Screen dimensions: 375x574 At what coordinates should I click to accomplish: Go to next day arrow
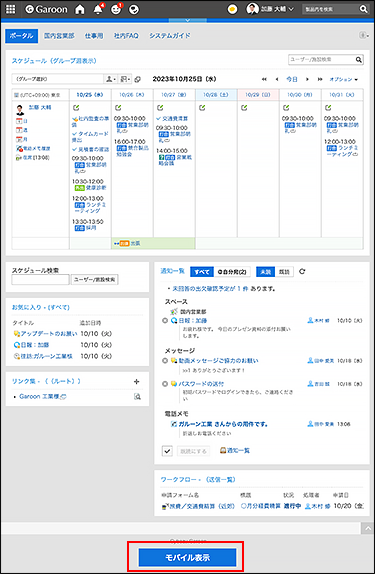point(307,79)
